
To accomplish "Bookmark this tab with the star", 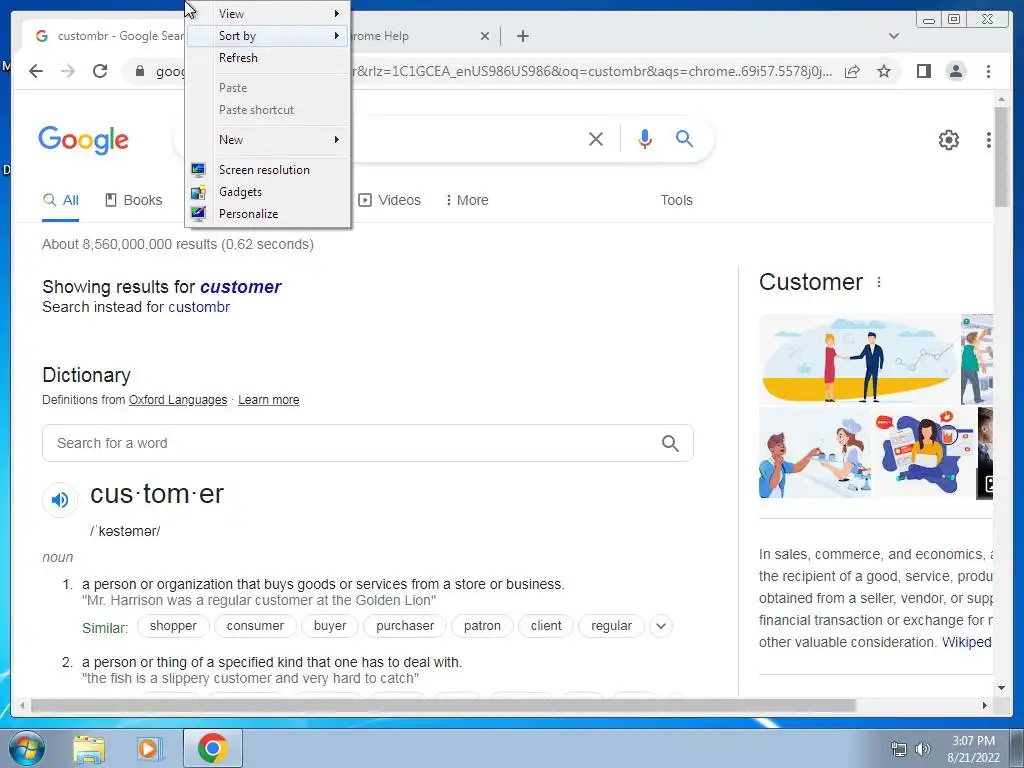I will tap(884, 71).
